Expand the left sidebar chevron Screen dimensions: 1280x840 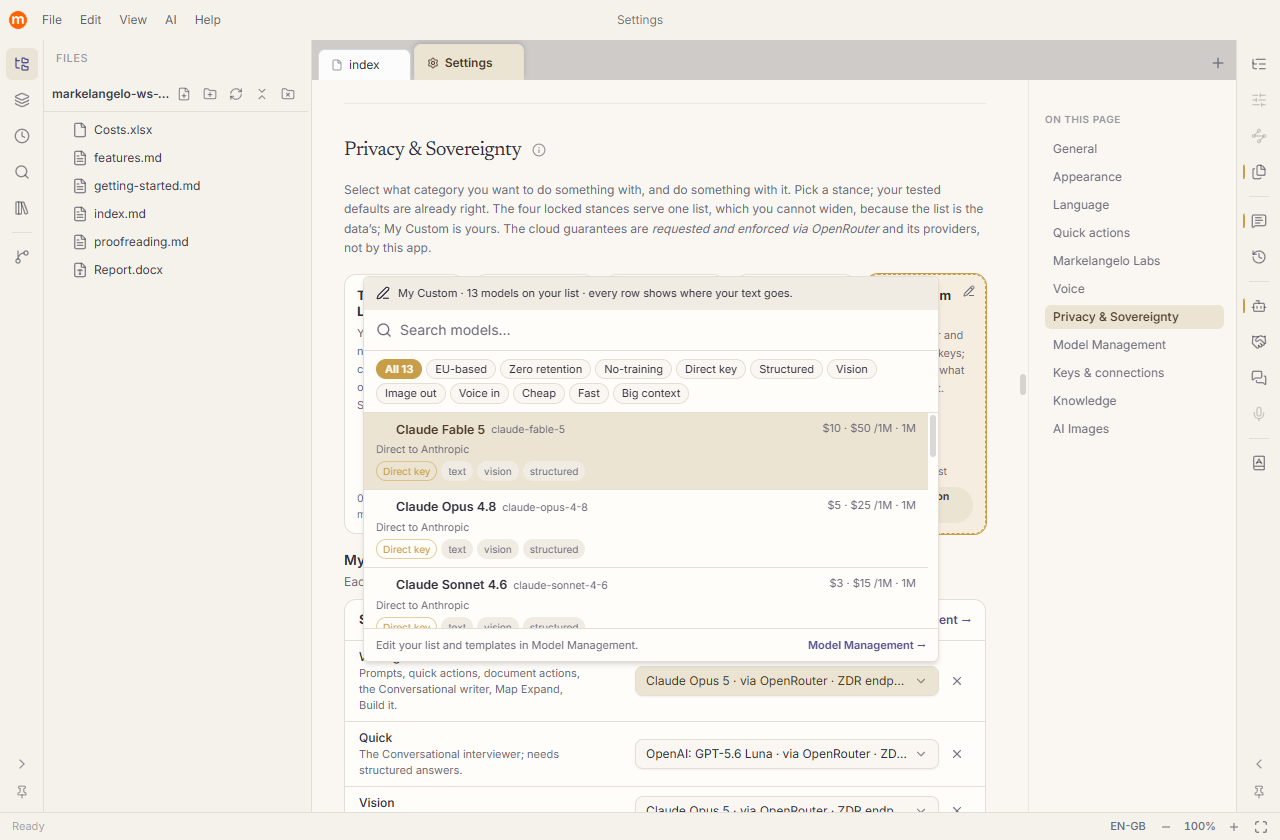(22, 764)
